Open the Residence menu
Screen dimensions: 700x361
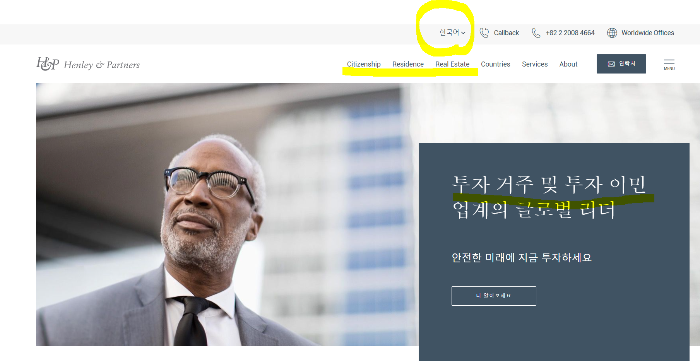coord(408,64)
